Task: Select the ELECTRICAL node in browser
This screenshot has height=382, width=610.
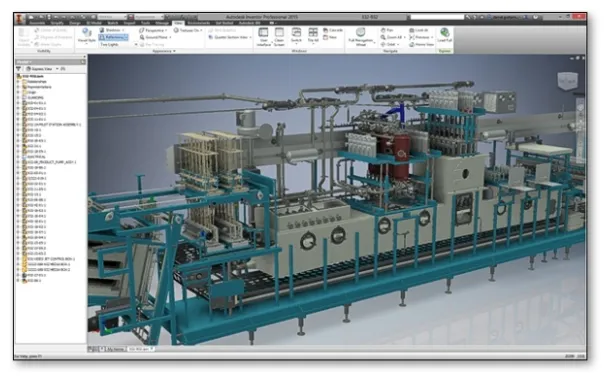Action: (x=35, y=156)
